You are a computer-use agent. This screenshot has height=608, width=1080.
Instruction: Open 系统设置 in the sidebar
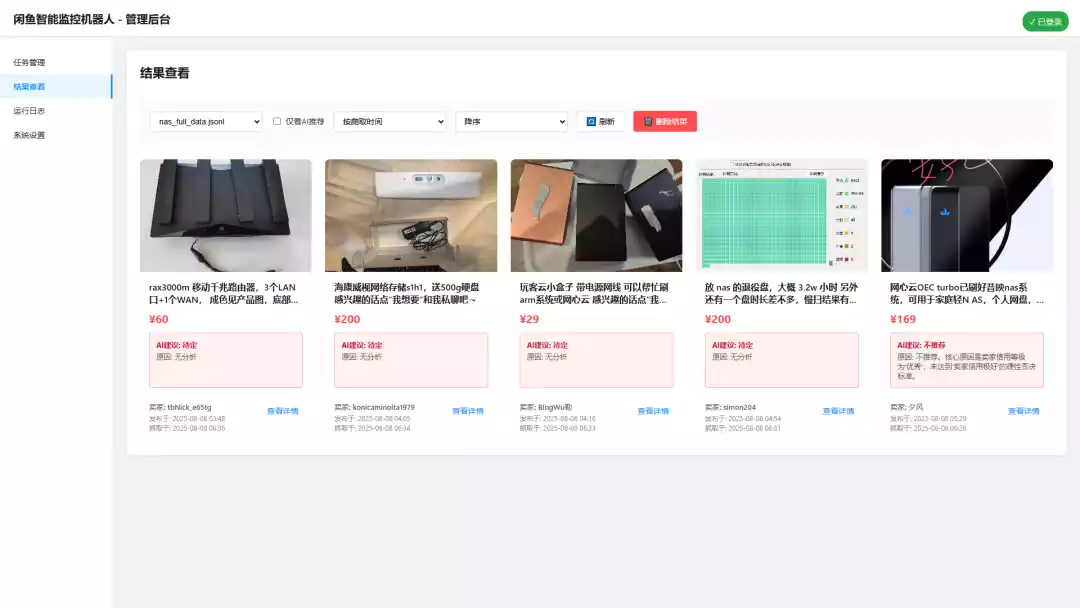[x=30, y=135]
